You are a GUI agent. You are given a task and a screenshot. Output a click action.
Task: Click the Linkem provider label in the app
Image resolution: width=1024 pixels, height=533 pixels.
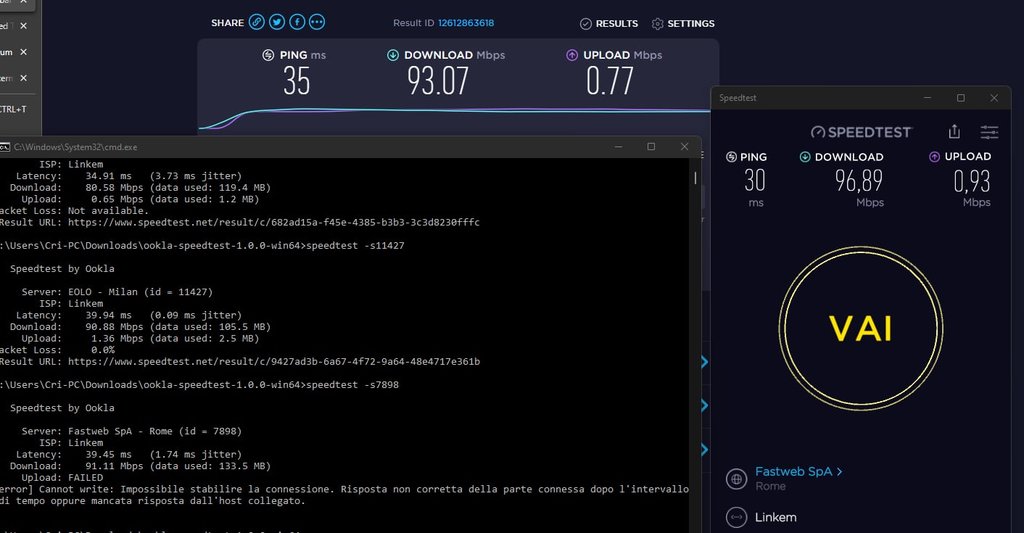point(775,517)
